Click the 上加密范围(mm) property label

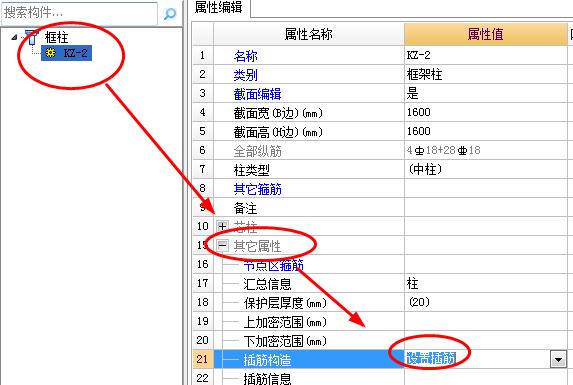pos(285,322)
